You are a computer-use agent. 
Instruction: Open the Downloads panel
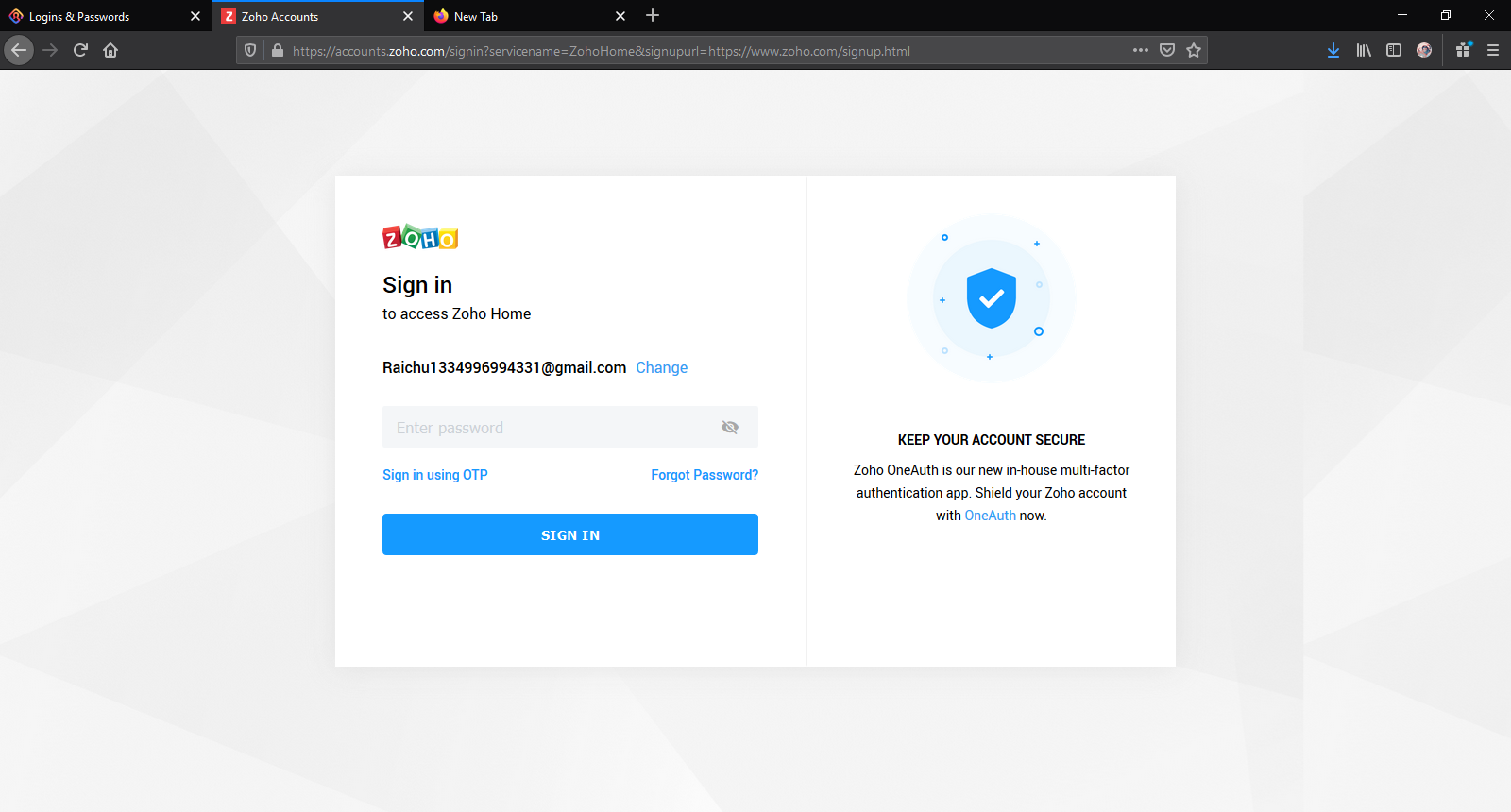tap(1333, 50)
